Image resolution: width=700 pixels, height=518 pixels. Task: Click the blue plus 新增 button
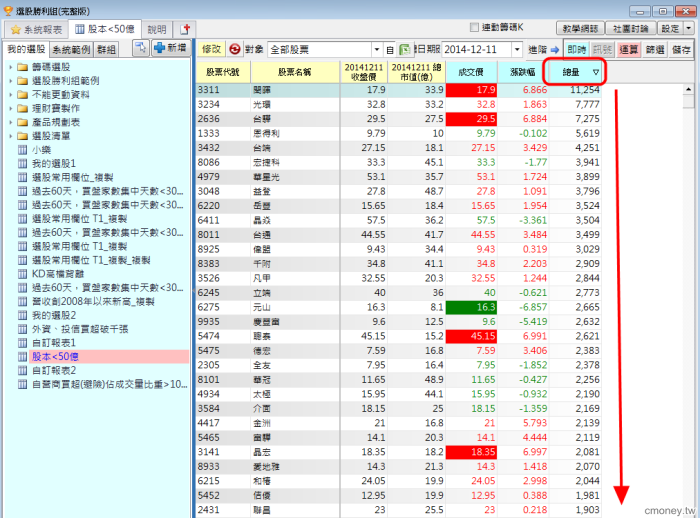click(x=171, y=48)
